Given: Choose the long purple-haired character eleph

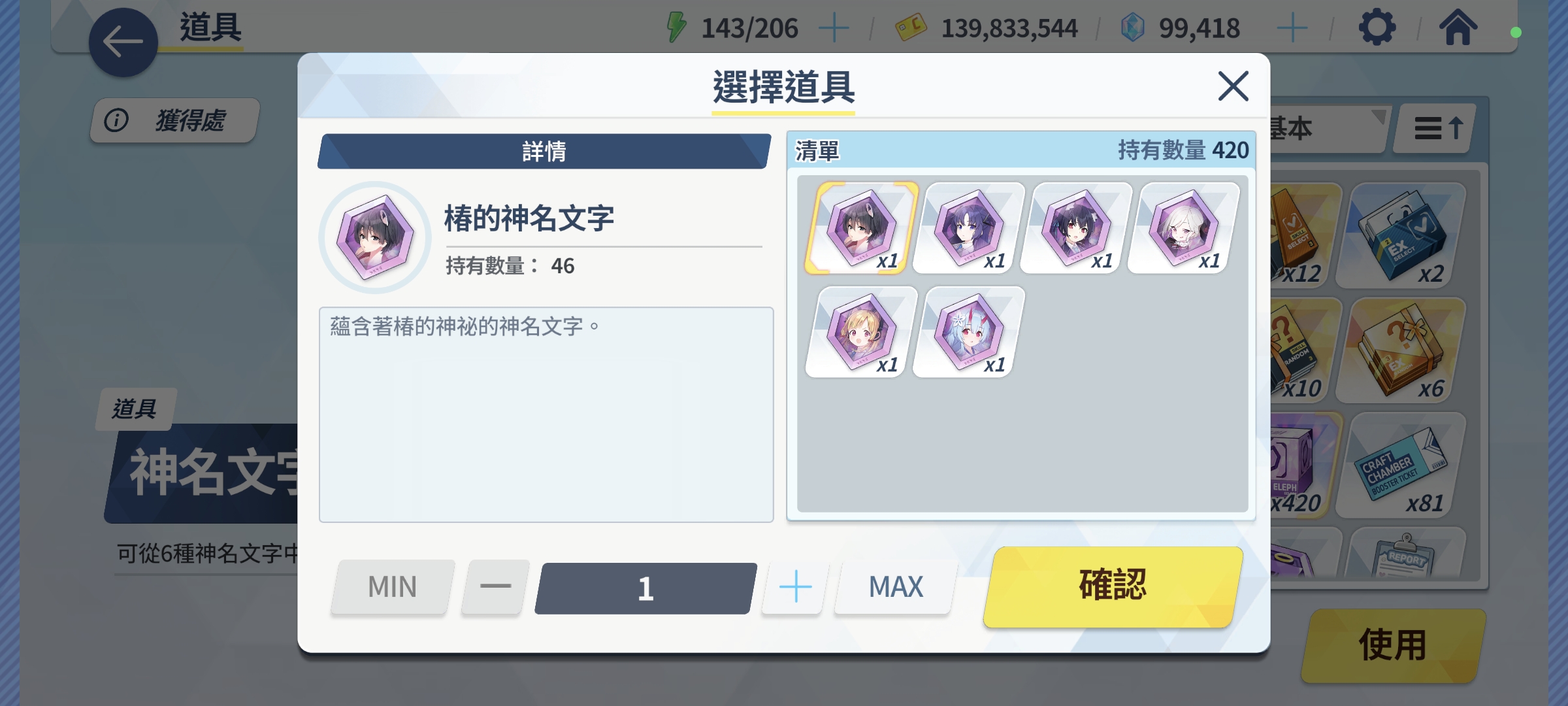Looking at the screenshot, I should coord(969,227).
